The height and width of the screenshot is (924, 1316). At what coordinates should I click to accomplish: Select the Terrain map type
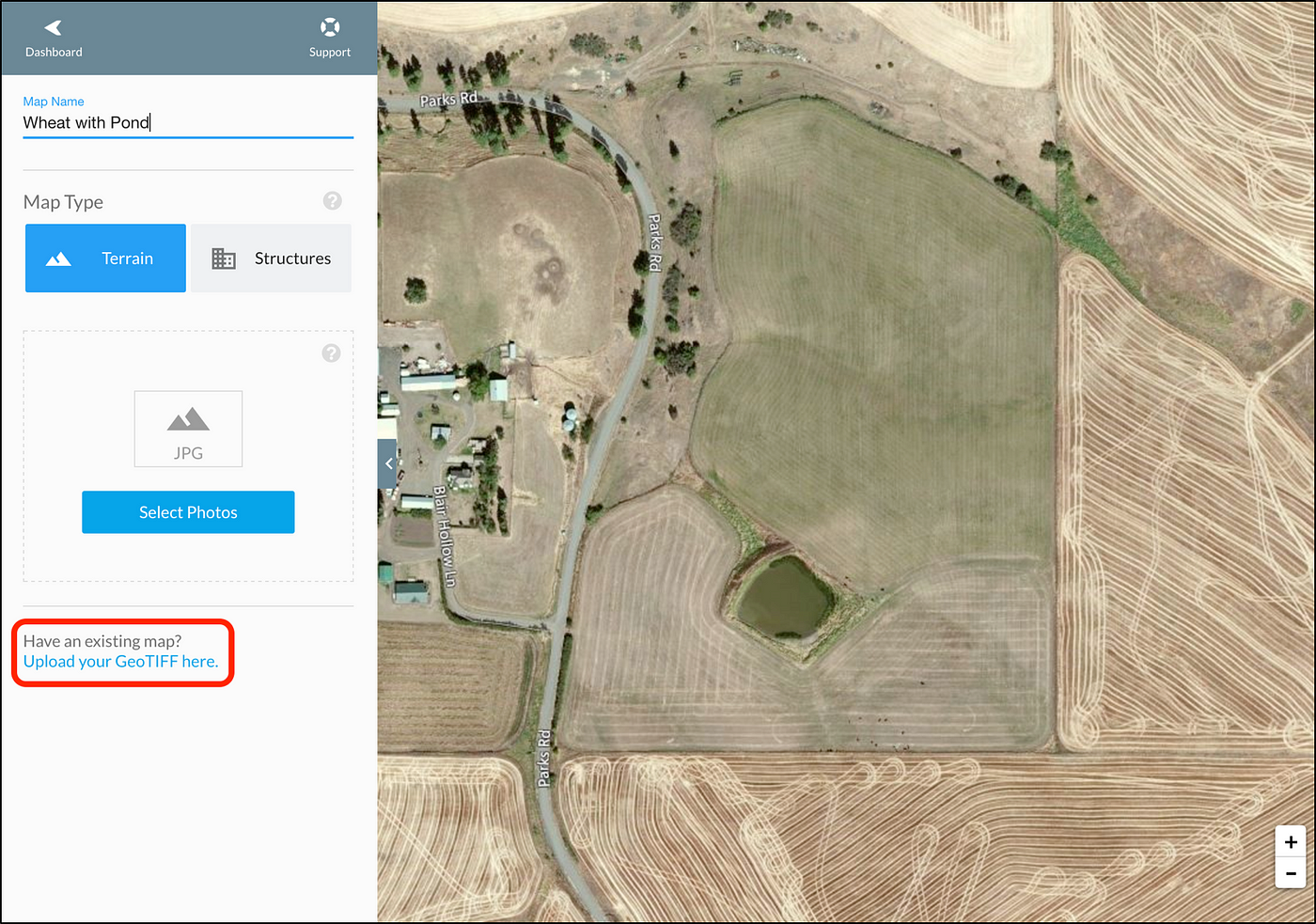(x=105, y=258)
